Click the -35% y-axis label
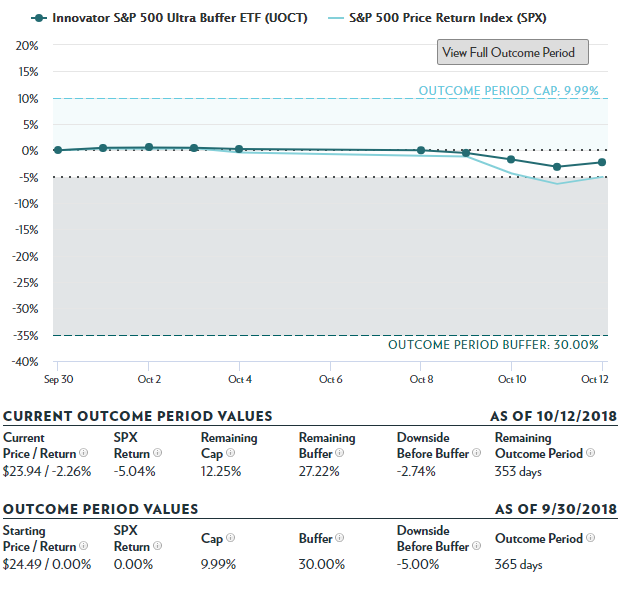The height and width of the screenshot is (598, 637). [x=26, y=336]
